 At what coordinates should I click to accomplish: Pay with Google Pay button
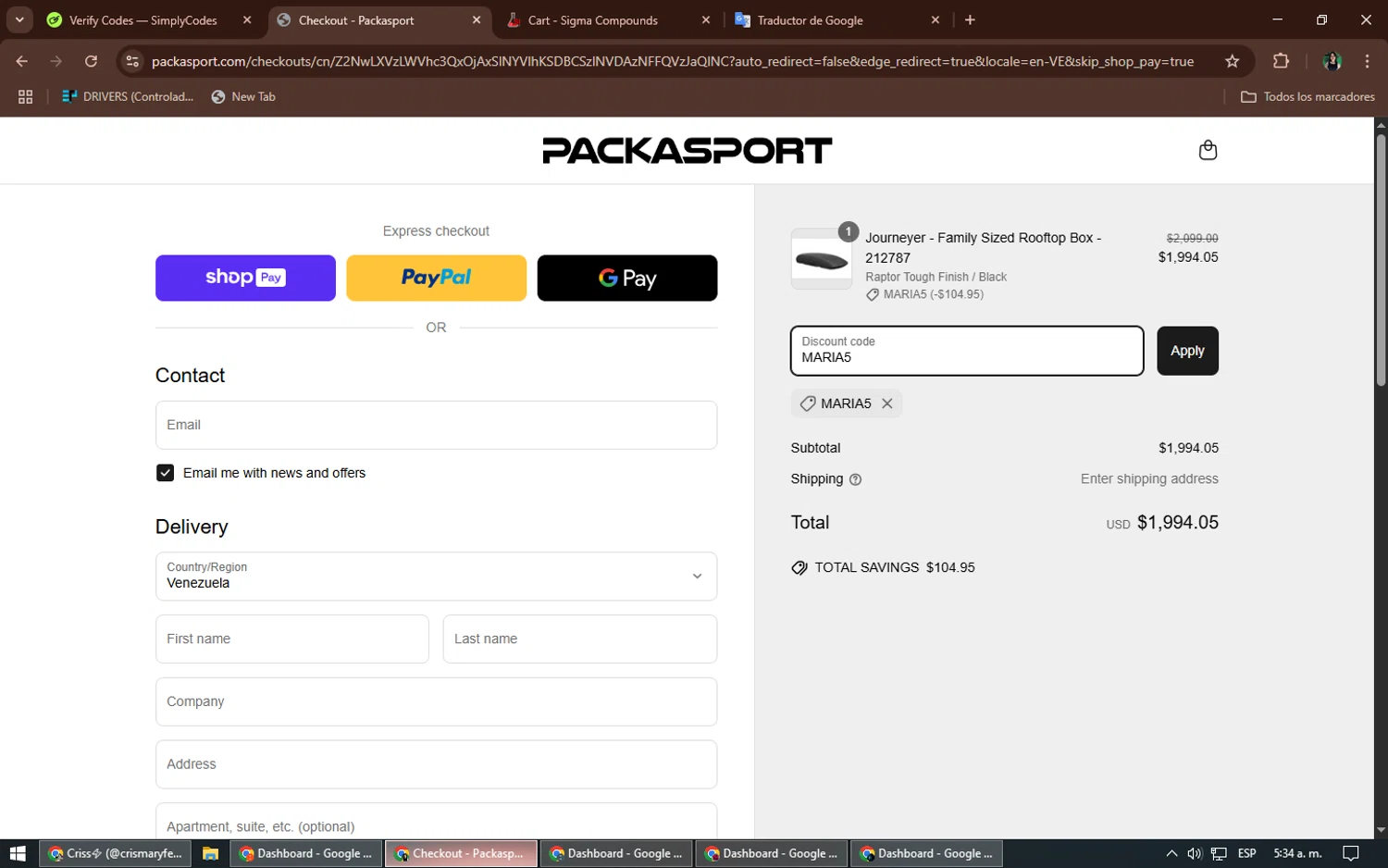tap(627, 278)
